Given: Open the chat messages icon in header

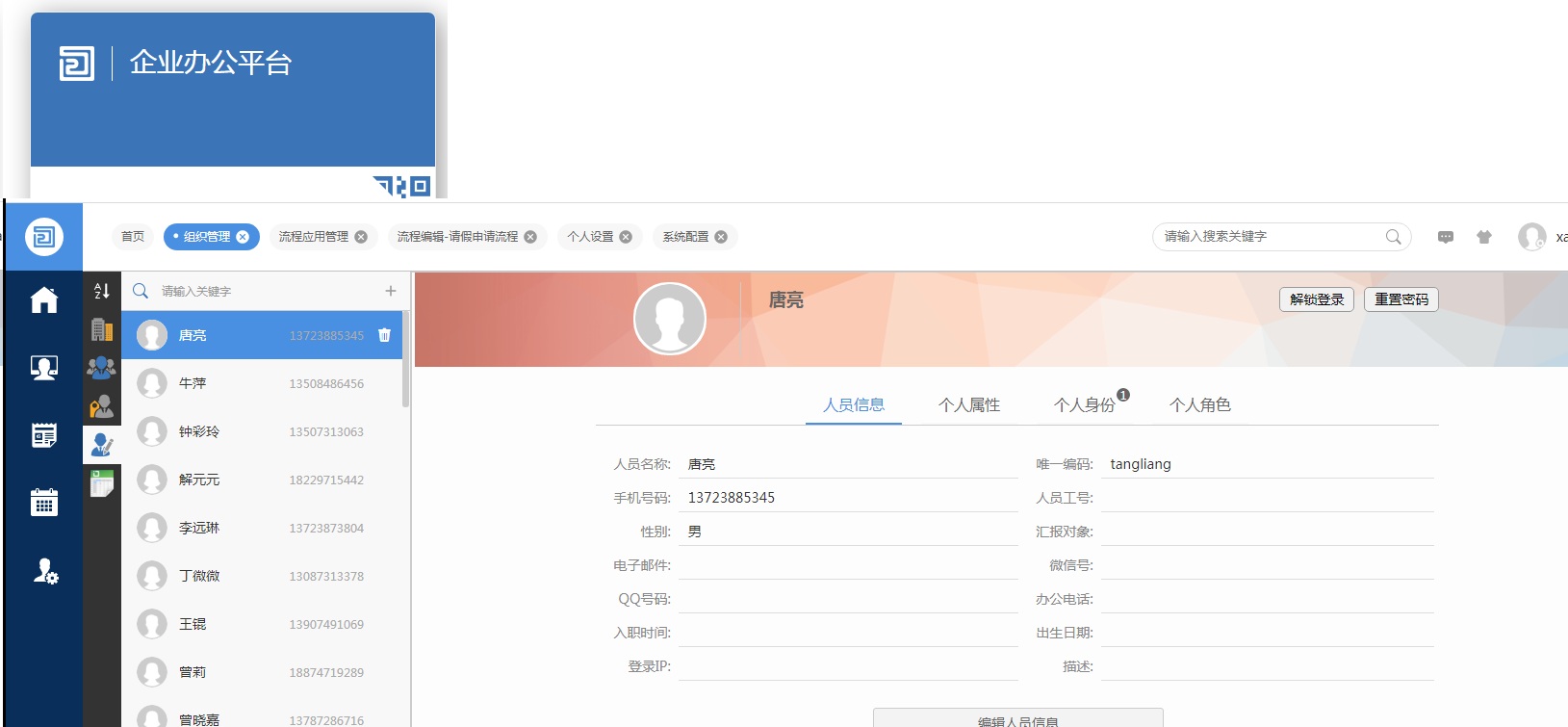Looking at the screenshot, I should 1445,237.
